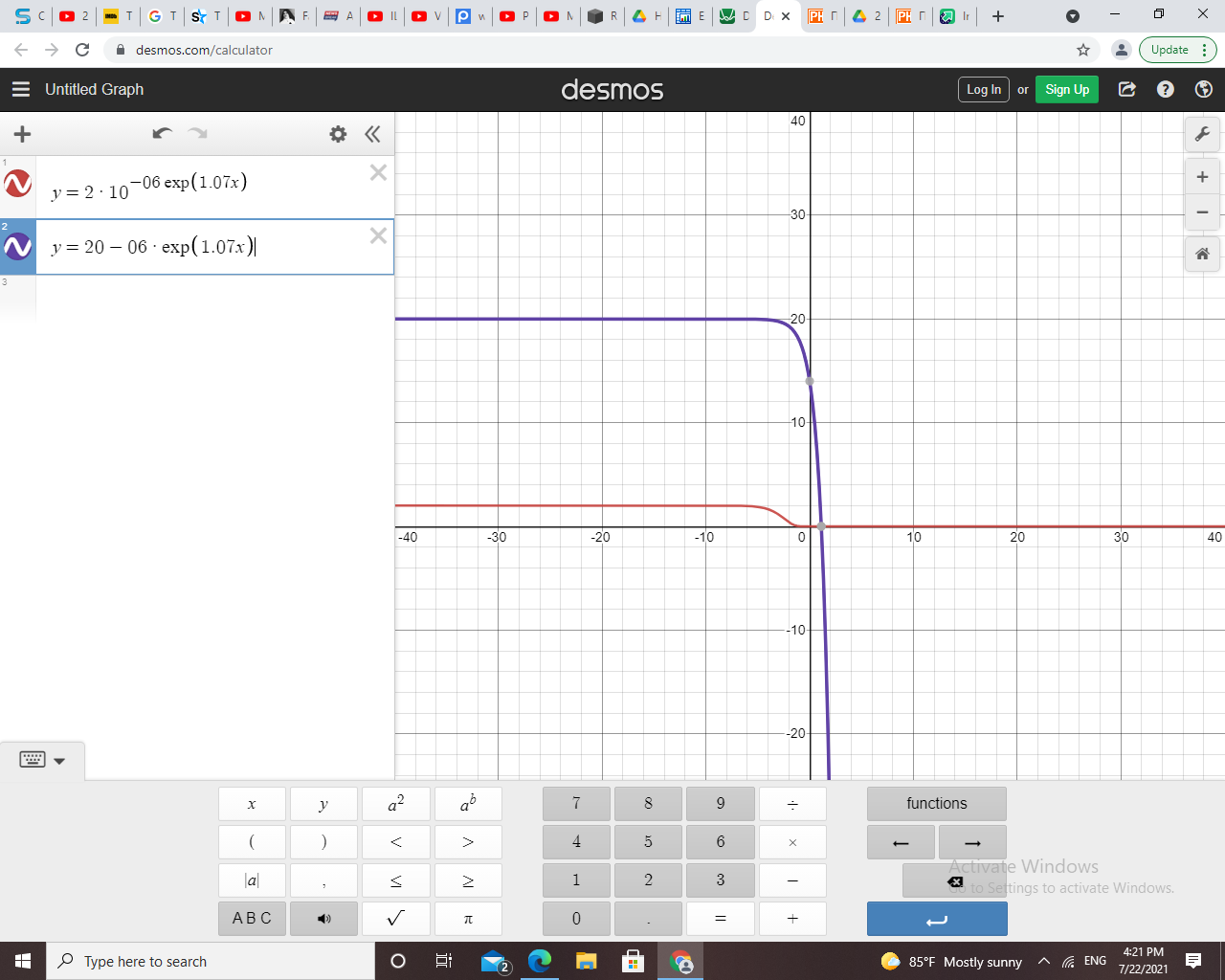Click the a squared key
This screenshot has height=980, width=1225.
[395, 804]
